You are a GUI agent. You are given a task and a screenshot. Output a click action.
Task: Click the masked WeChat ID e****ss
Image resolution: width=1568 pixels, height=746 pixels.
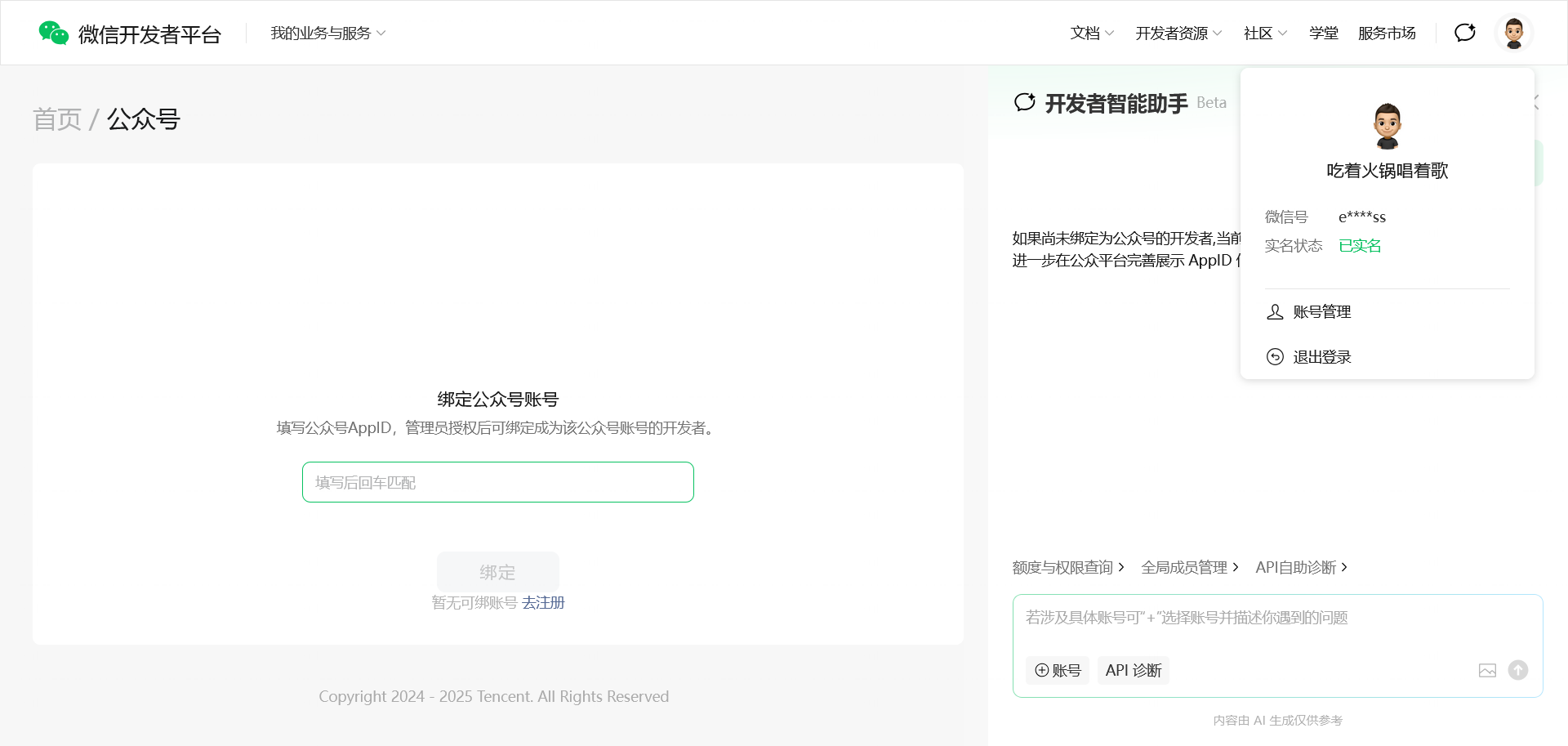[x=1362, y=217]
